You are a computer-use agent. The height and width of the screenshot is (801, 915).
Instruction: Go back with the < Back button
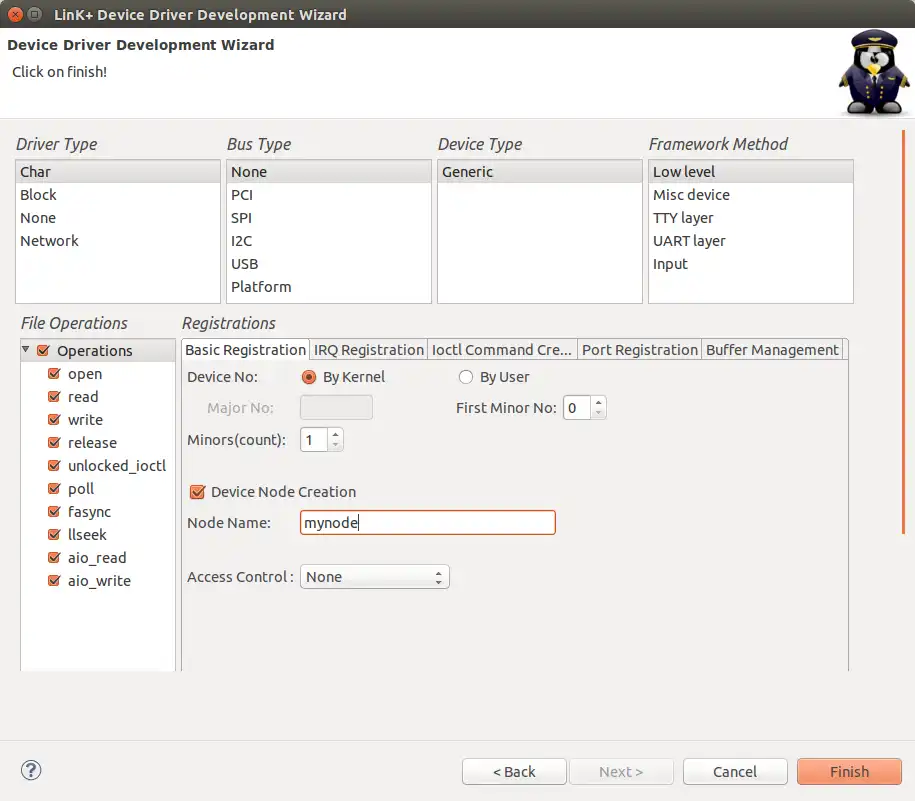click(x=514, y=771)
